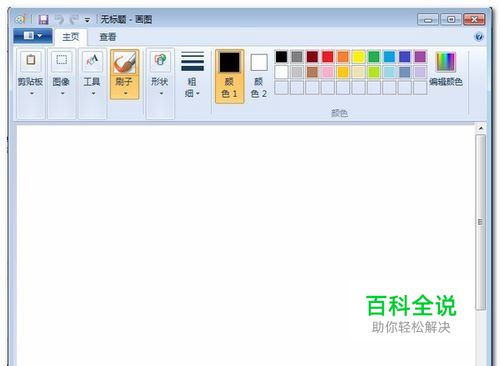Pick the blue-gray color swatch
Viewport: 500px width, 366px height.
pos(405,72)
